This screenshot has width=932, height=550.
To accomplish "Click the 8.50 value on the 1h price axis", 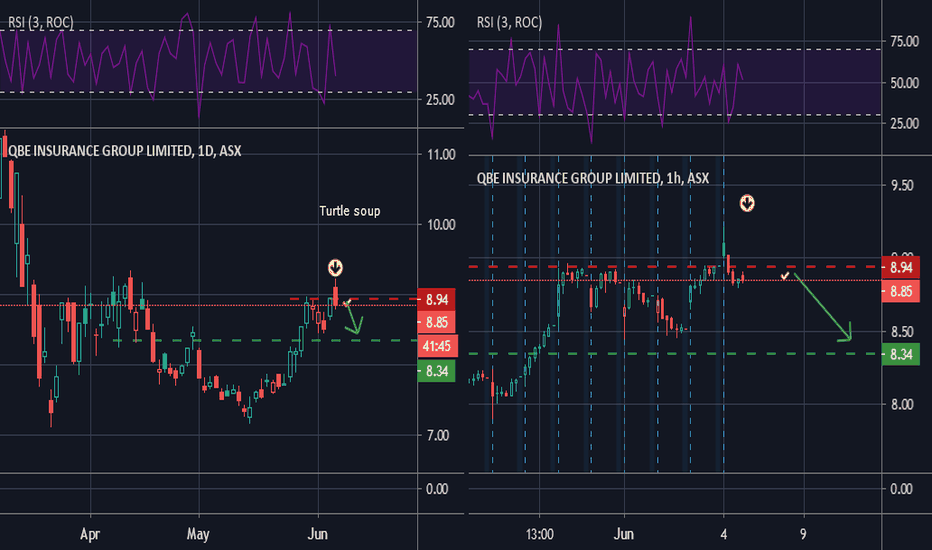I will pyautogui.click(x=902, y=332).
